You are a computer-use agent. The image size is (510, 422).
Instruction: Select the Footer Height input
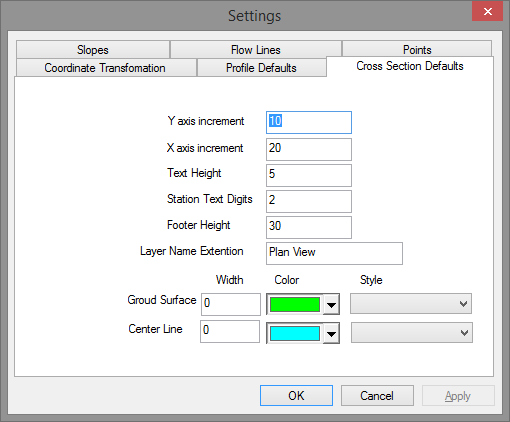tap(309, 227)
